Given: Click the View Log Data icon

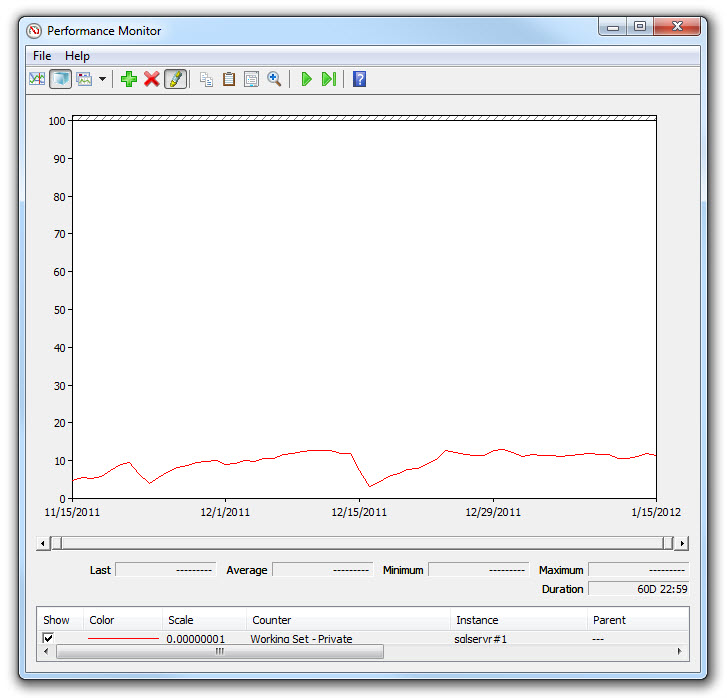Looking at the screenshot, I should pos(60,79).
